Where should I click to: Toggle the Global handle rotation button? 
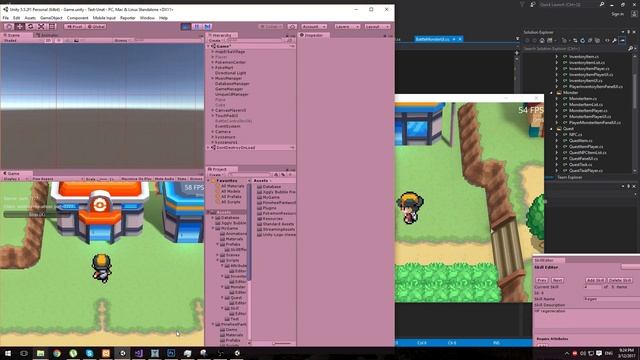(x=96, y=27)
